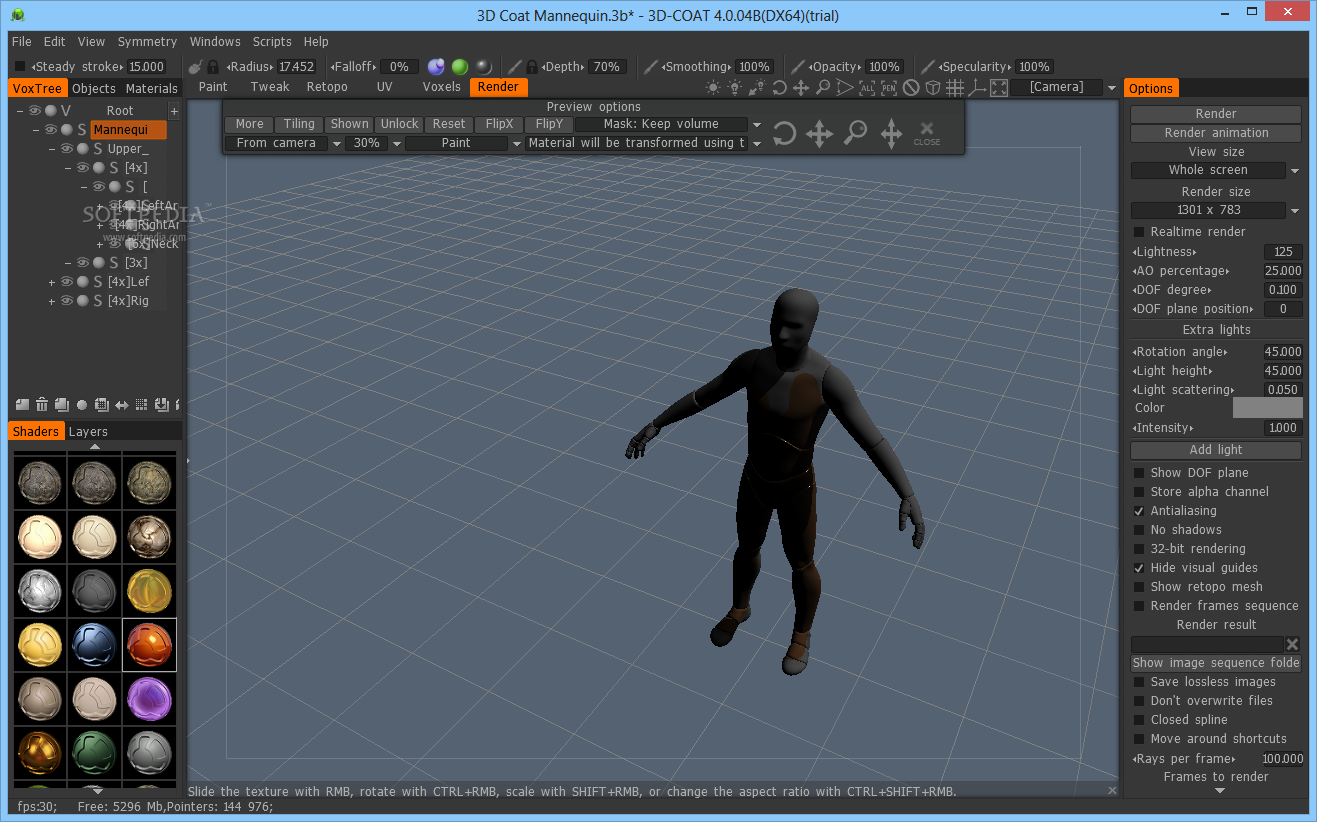Select the orange-red shader thumbnail
This screenshot has width=1317, height=822.
coord(149,644)
